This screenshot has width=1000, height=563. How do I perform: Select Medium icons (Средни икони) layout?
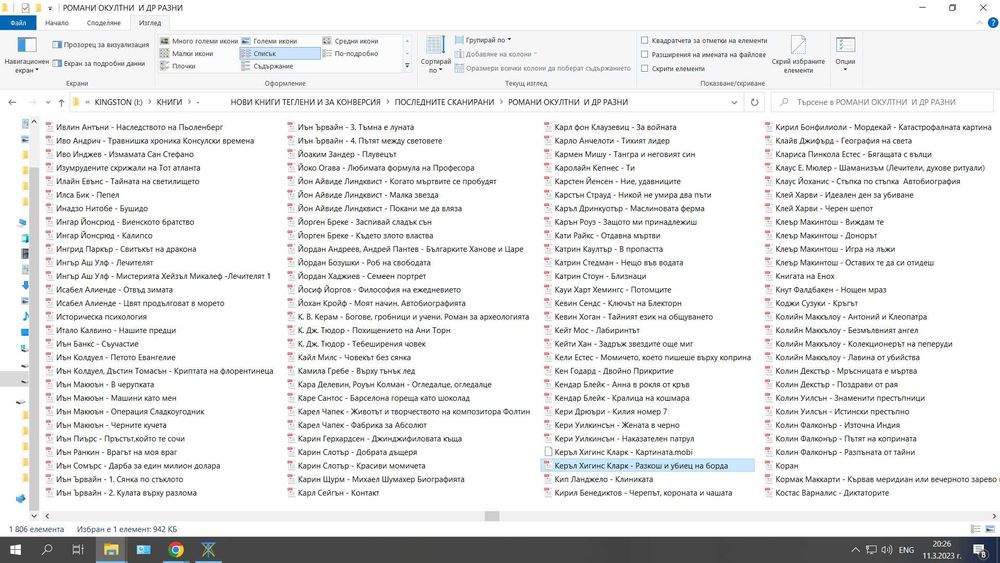point(351,41)
